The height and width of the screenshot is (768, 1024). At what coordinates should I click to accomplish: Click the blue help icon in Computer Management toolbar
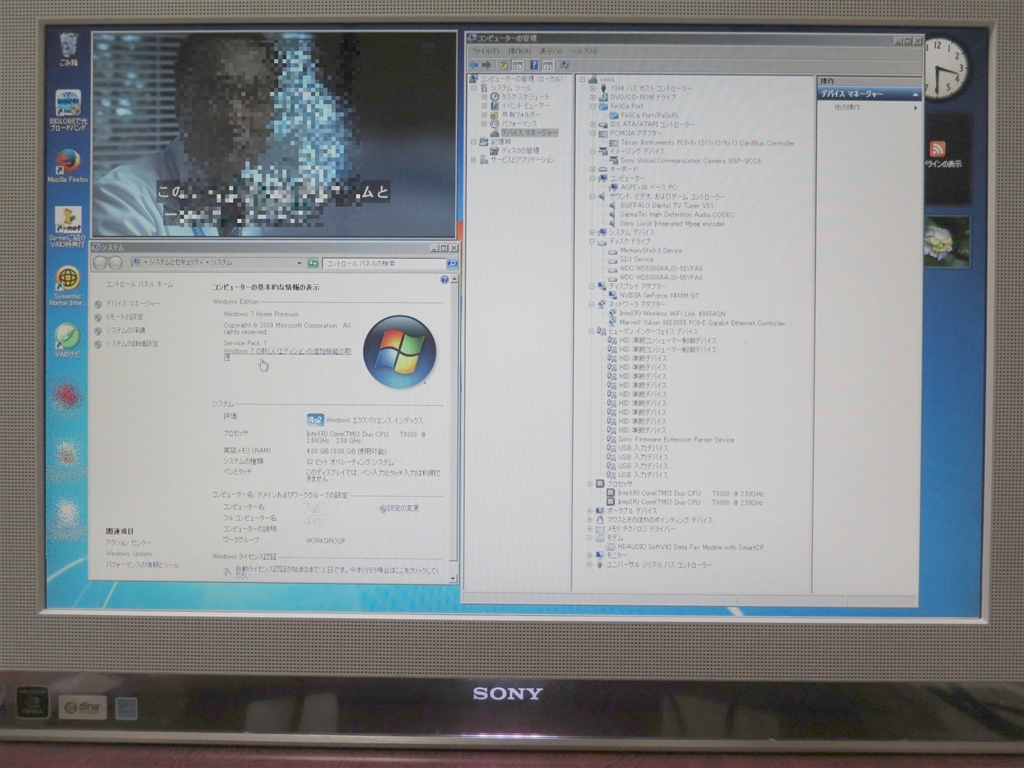[x=534, y=65]
